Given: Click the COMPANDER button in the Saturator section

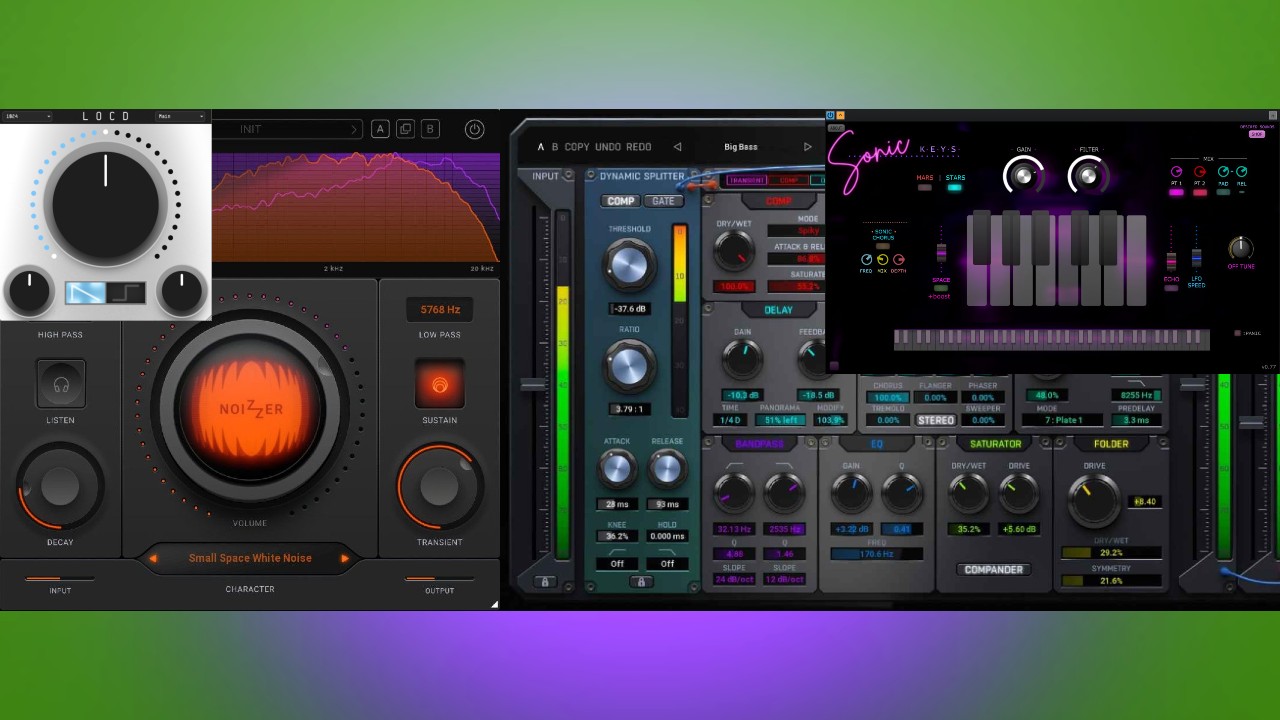Looking at the screenshot, I should tap(993, 569).
